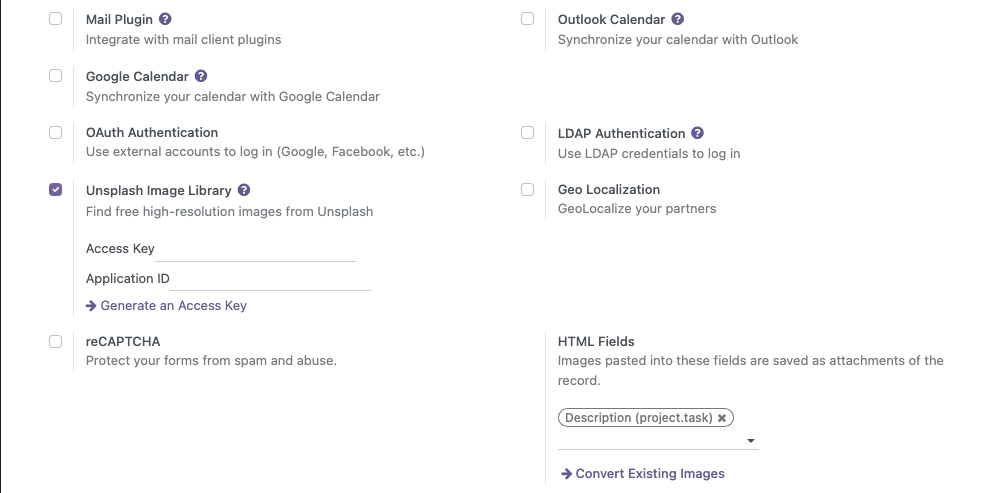Click the reCAPTCHA title
Viewport: 993px width, 493px height.
point(123,342)
